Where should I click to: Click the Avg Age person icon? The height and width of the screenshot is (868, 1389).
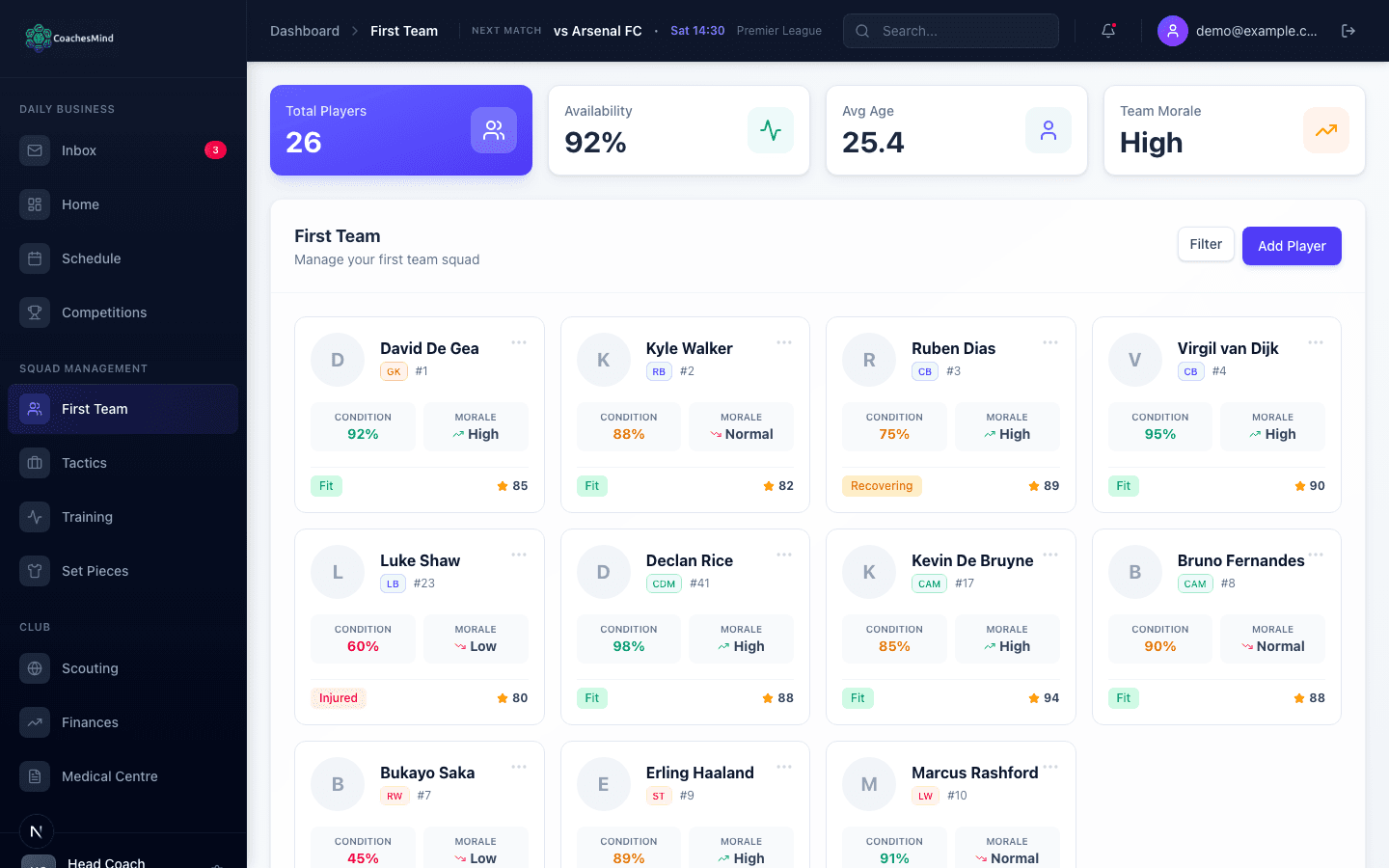point(1049,130)
